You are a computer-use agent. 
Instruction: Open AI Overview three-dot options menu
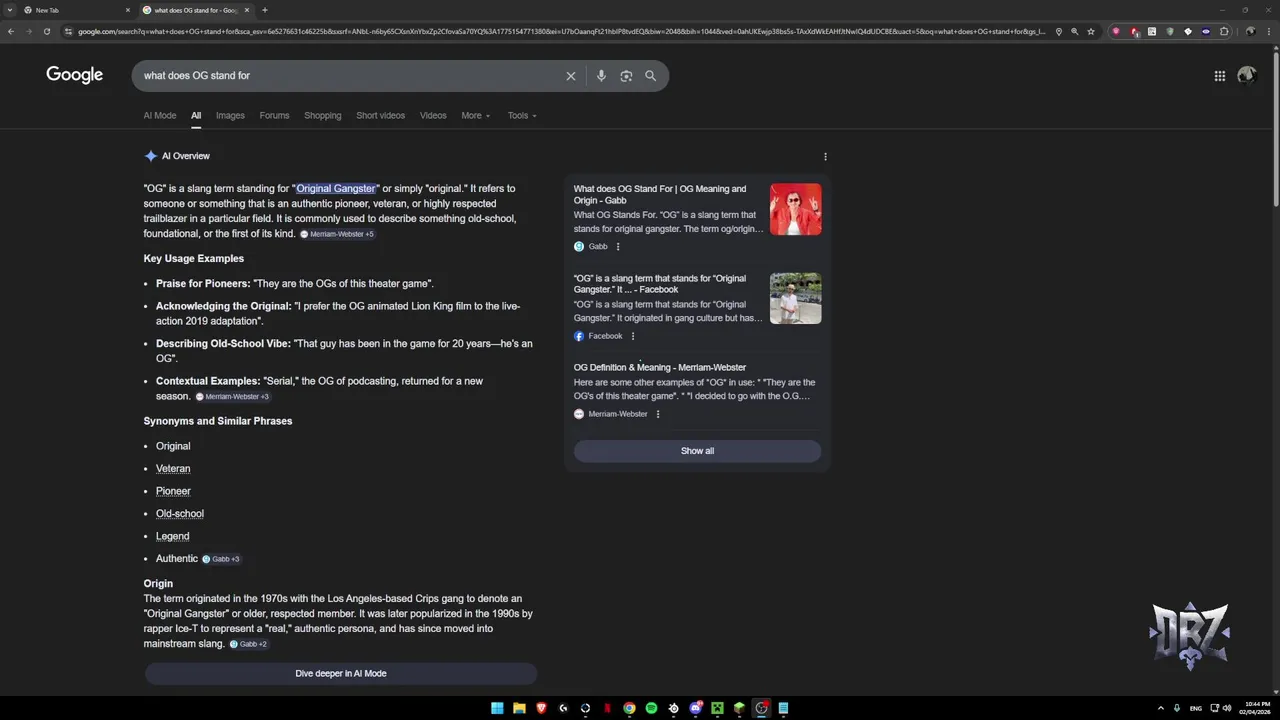point(825,156)
